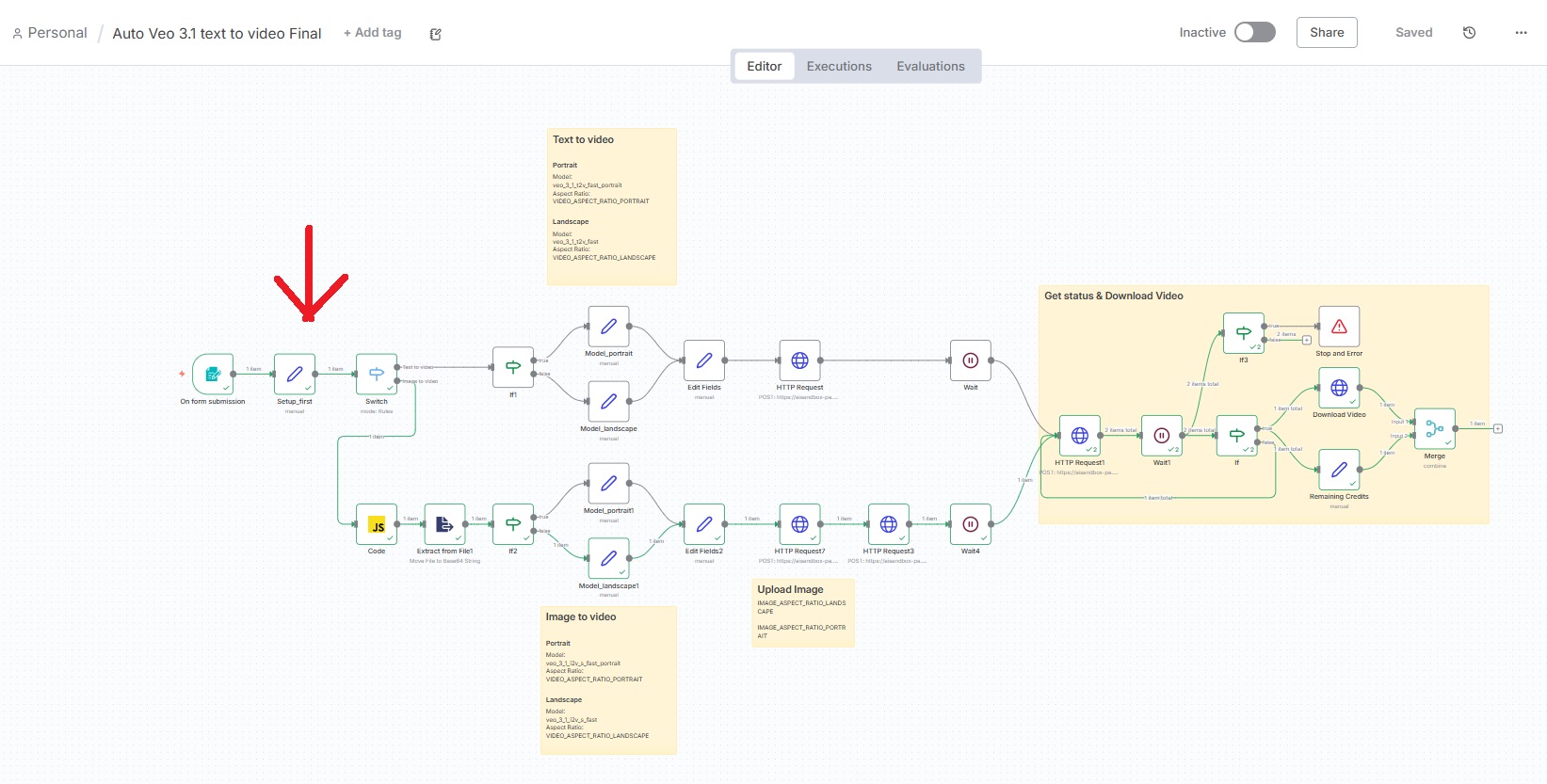This screenshot has height=784, width=1547.
Task: Open the Download Video node
Action: (1339, 388)
